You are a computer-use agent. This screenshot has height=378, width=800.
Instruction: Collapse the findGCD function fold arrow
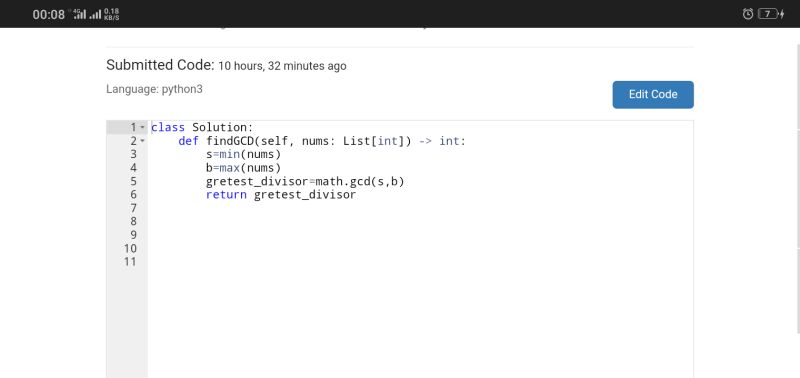(x=142, y=141)
